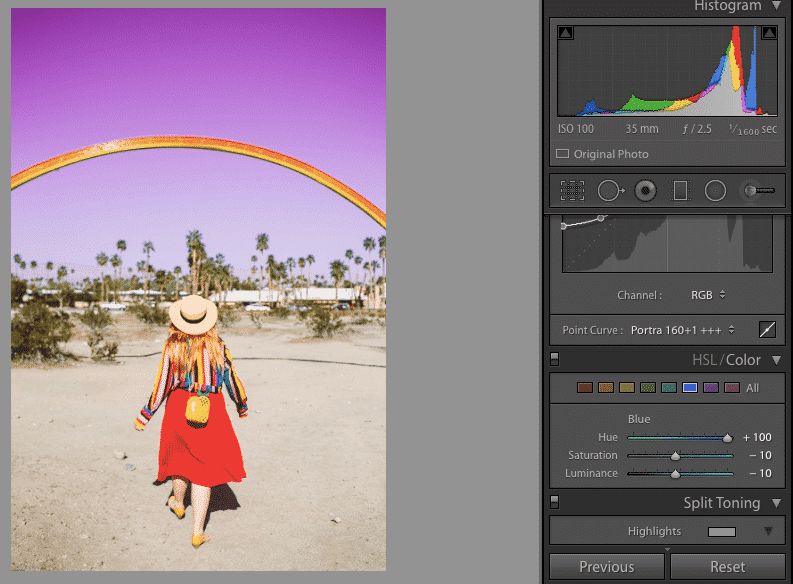Open the Channel RGB dropdown
This screenshot has height=584, width=793.
tap(707, 295)
